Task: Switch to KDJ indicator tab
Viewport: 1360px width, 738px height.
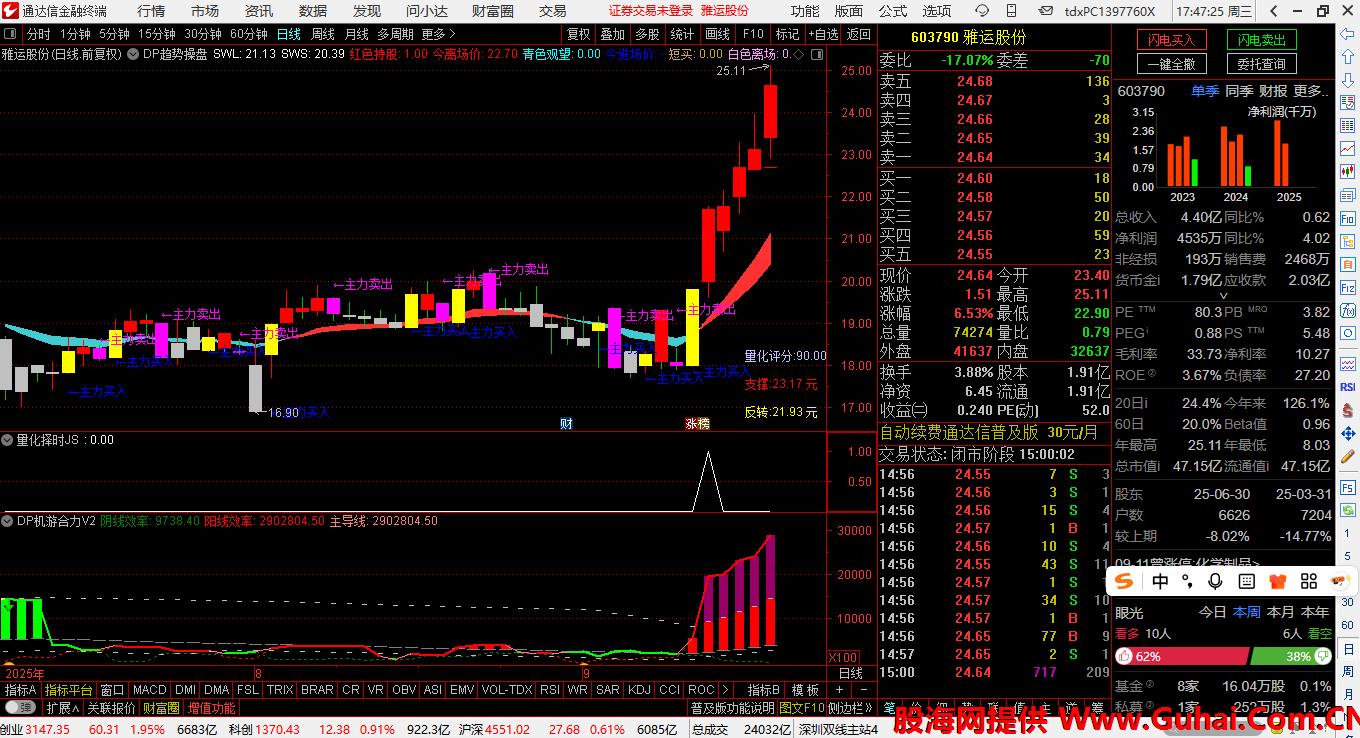Action: click(639, 690)
